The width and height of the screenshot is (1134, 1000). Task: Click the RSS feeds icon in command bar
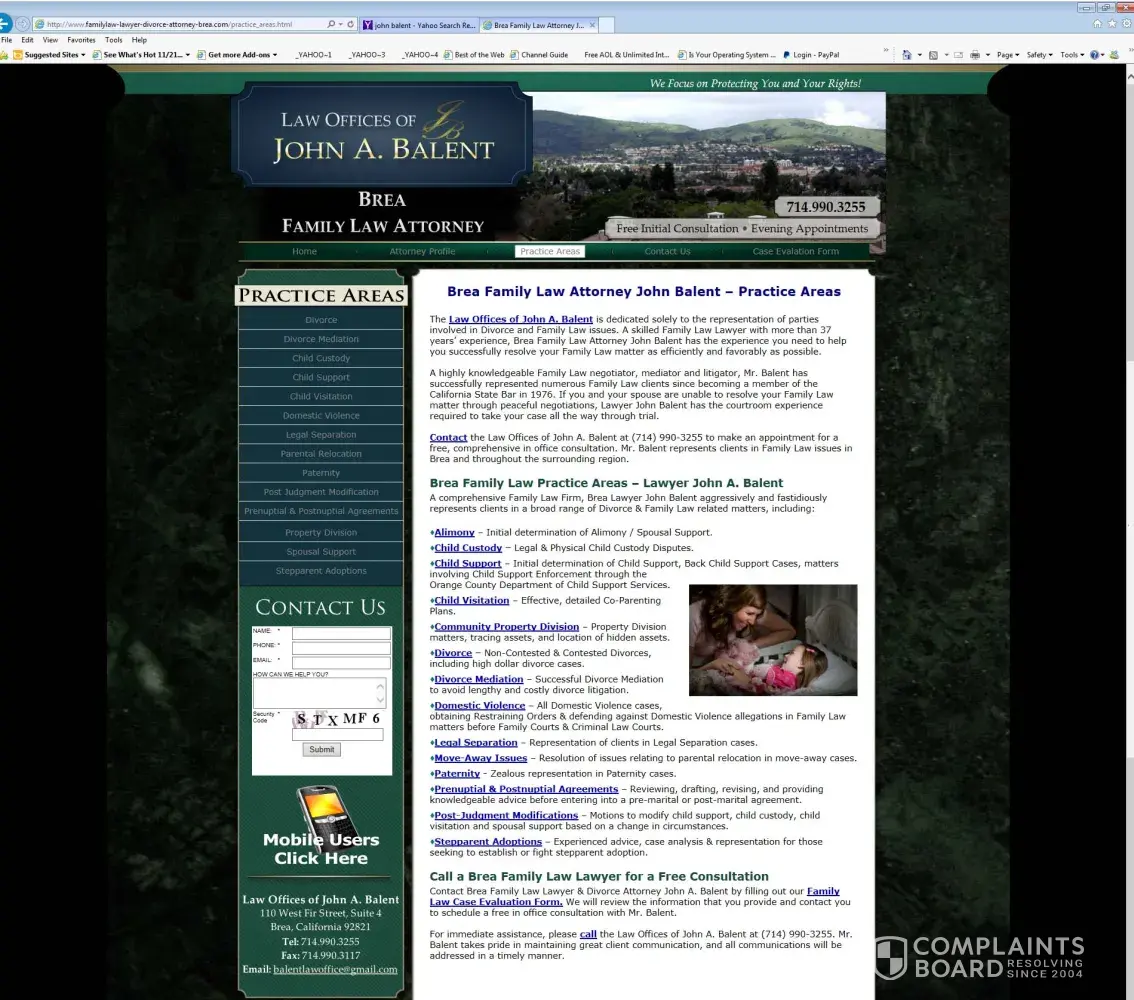coord(933,55)
